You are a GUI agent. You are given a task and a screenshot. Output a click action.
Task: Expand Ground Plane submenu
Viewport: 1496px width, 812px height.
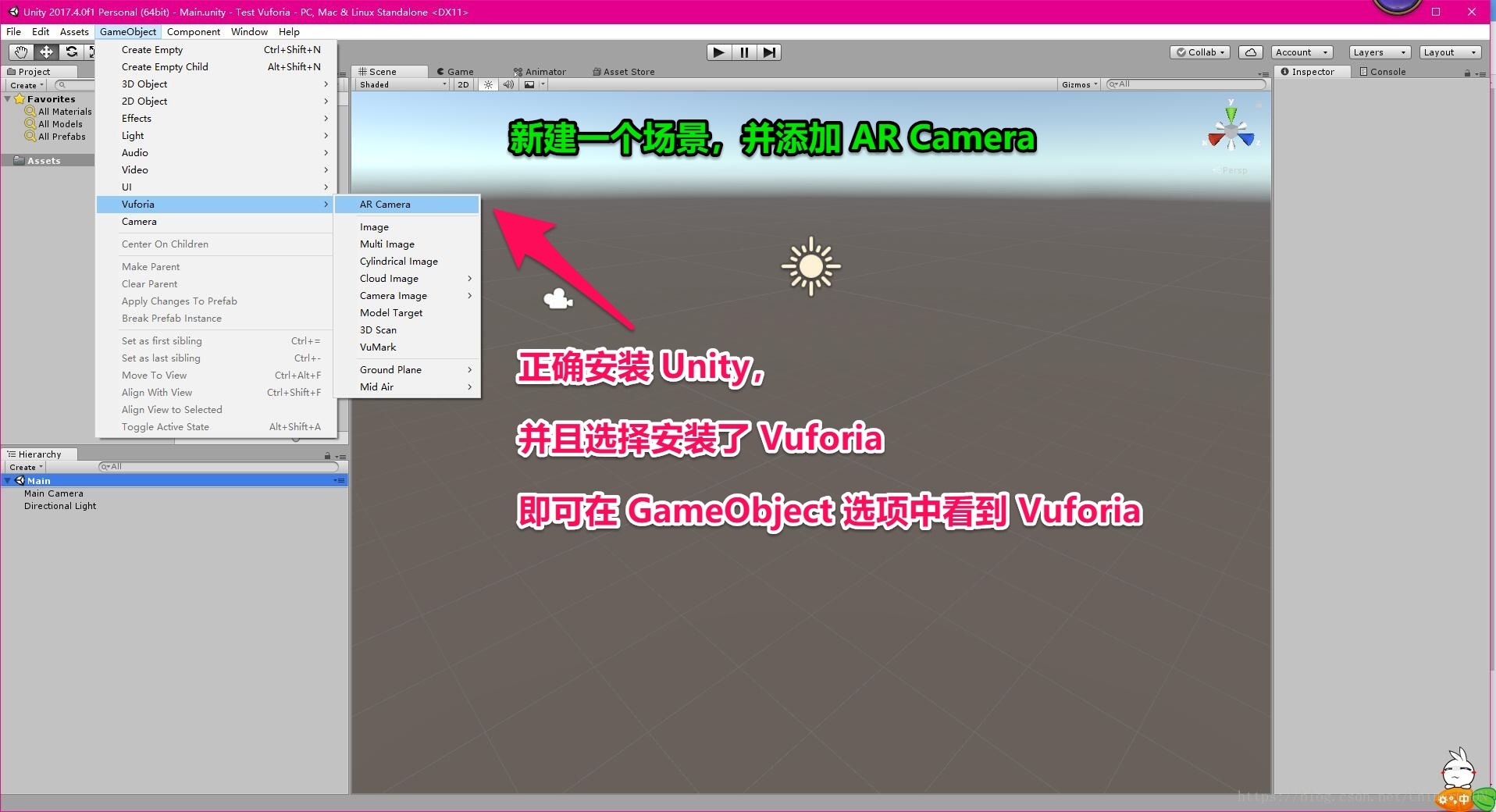click(x=407, y=370)
